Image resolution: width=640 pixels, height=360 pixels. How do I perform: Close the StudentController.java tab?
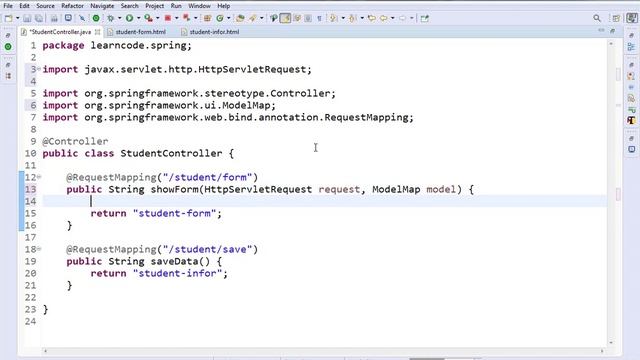pyautogui.click(x=97, y=31)
